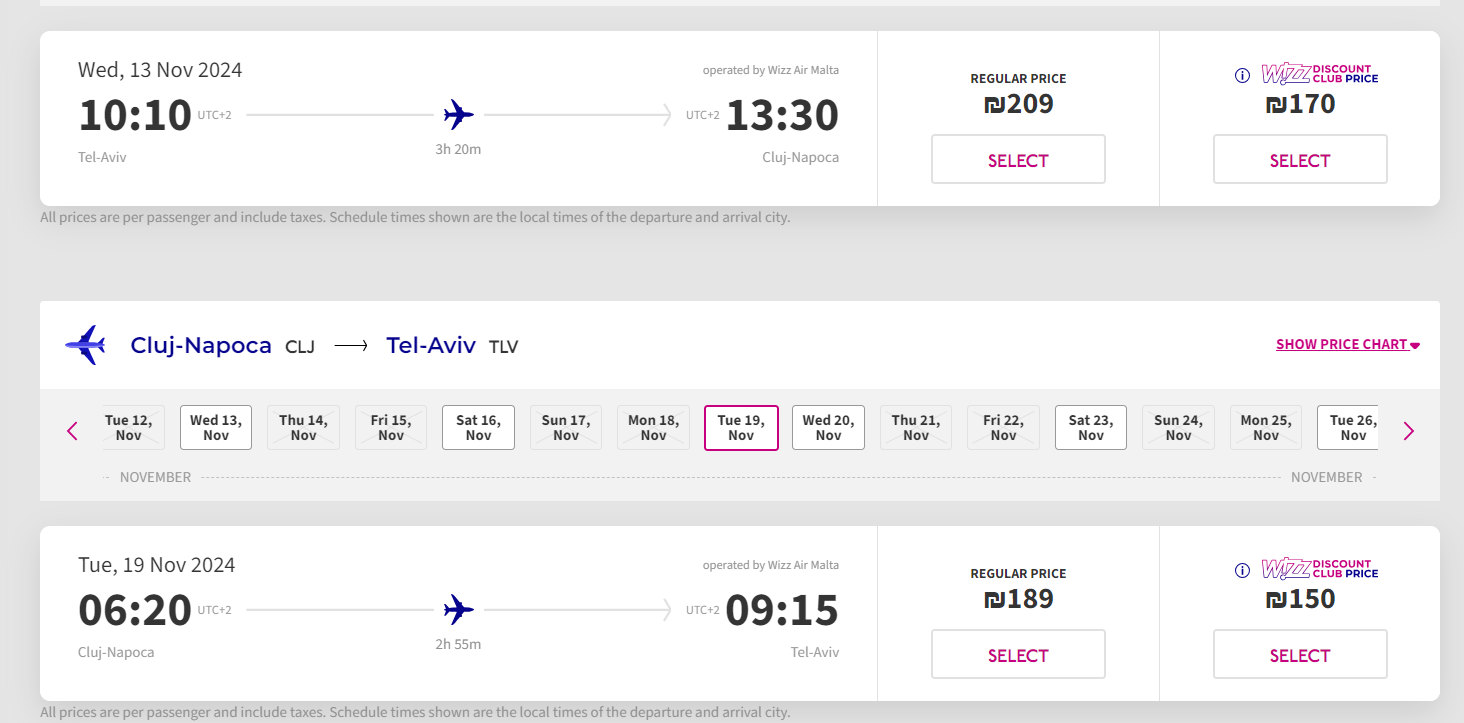Viewport: 1464px width, 723px height.
Task: Click next dates arrow in date carousel
Action: (1408, 431)
